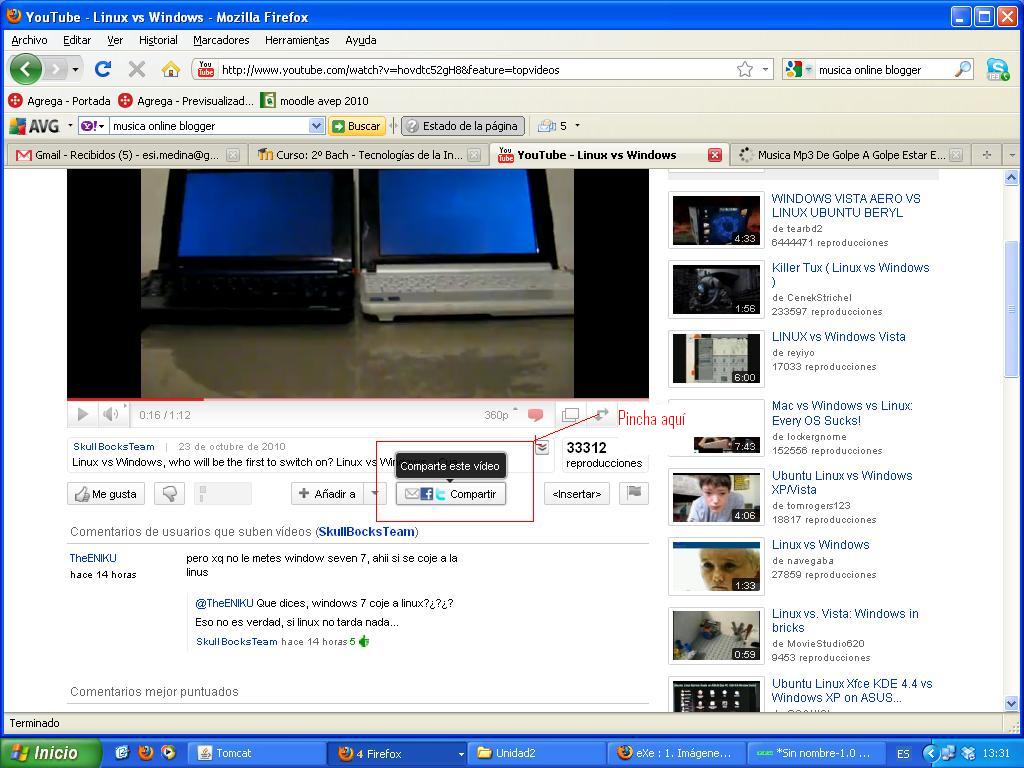Viewport: 1024px width, 768px height.
Task: Open the TheENIKU commenter profile link
Action: (93, 558)
